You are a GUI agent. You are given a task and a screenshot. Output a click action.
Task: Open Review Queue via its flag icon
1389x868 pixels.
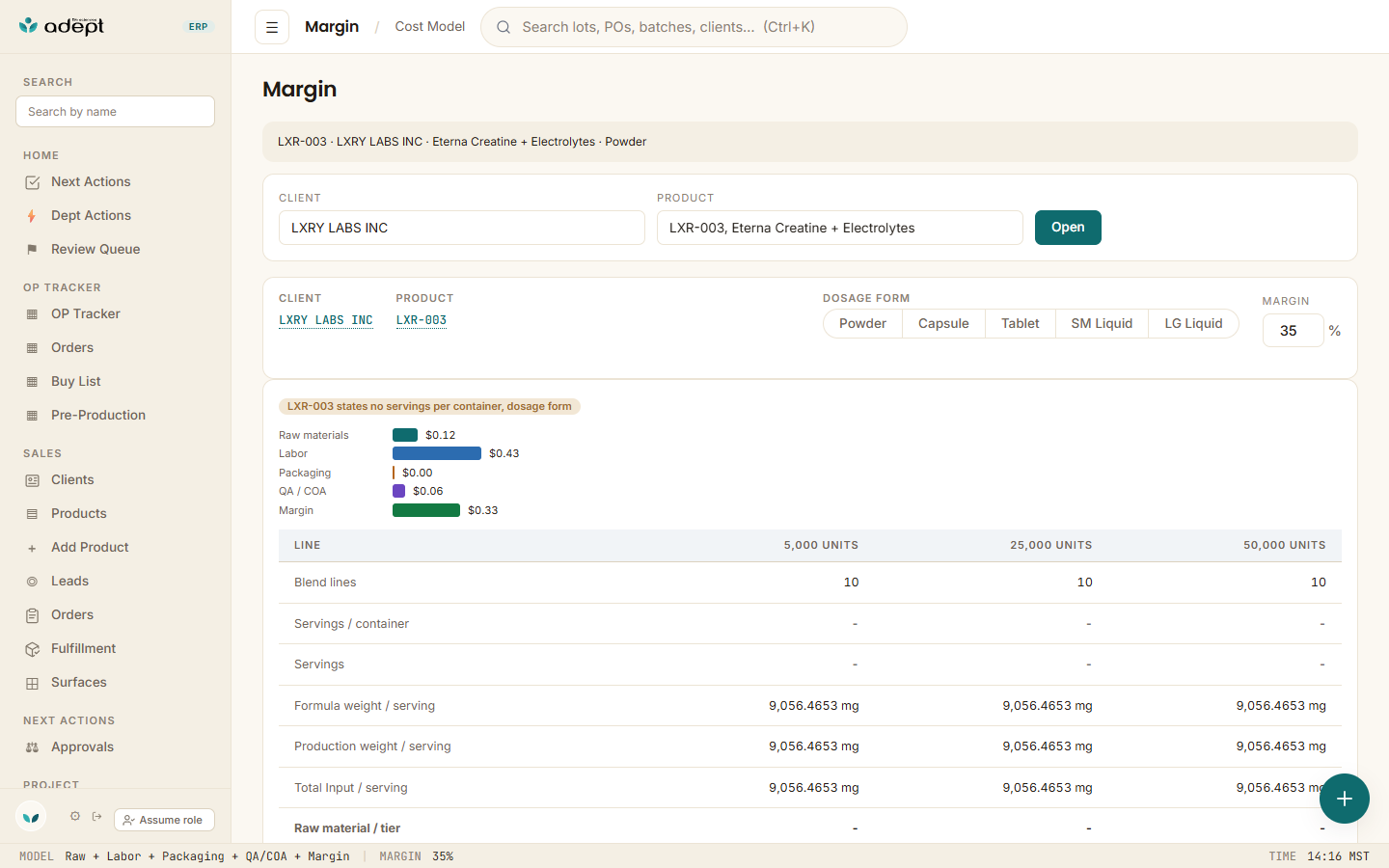point(32,250)
